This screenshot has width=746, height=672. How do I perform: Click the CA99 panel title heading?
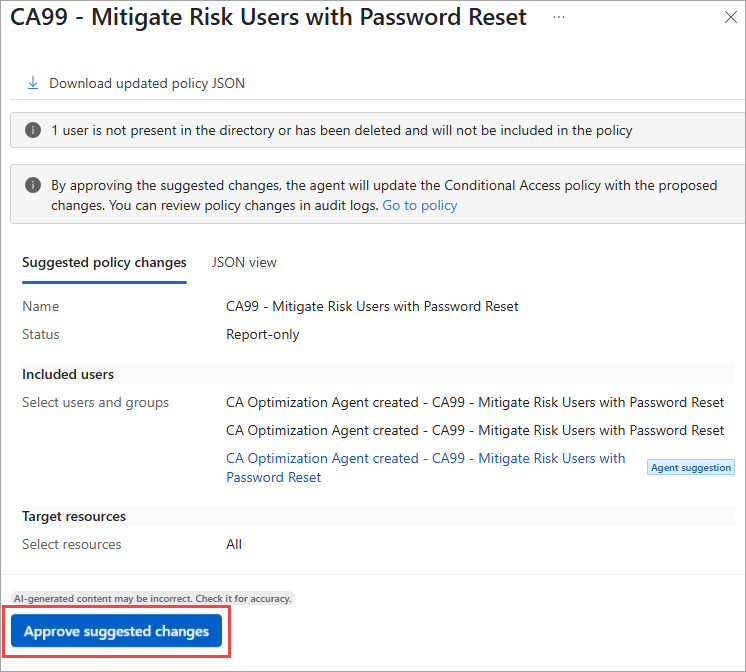(x=268, y=18)
